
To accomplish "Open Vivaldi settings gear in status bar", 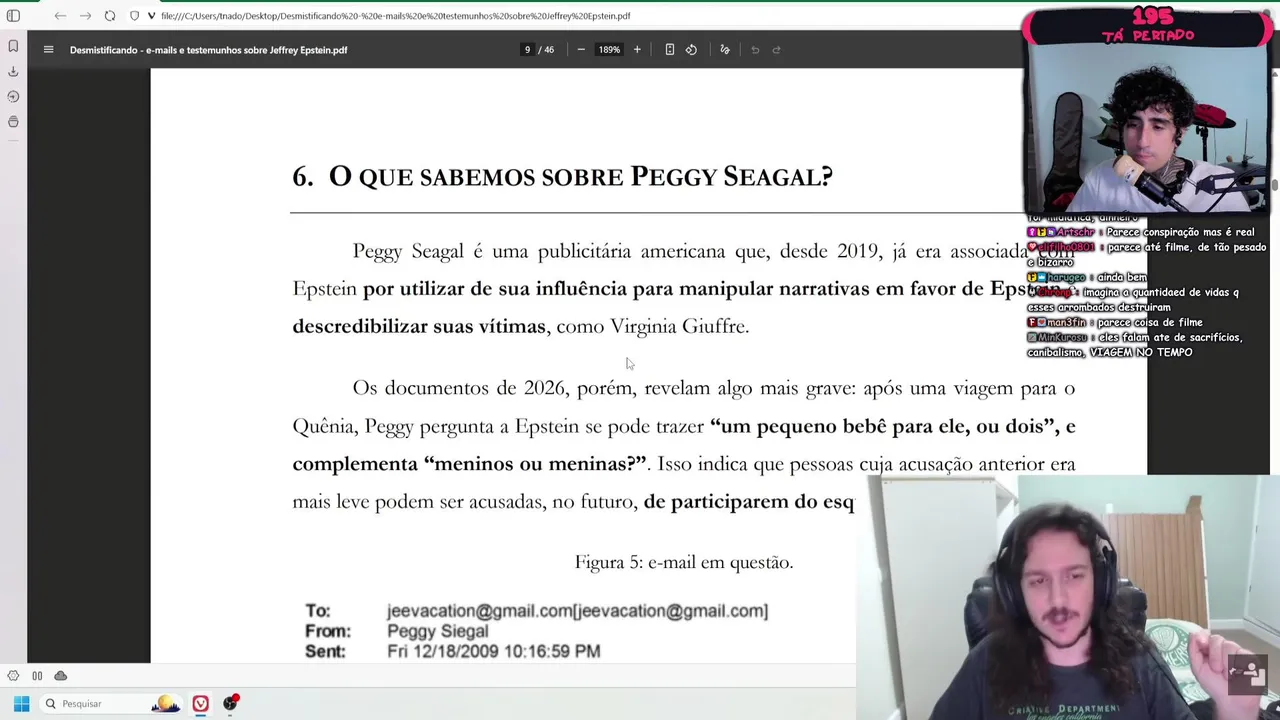I will (13, 676).
